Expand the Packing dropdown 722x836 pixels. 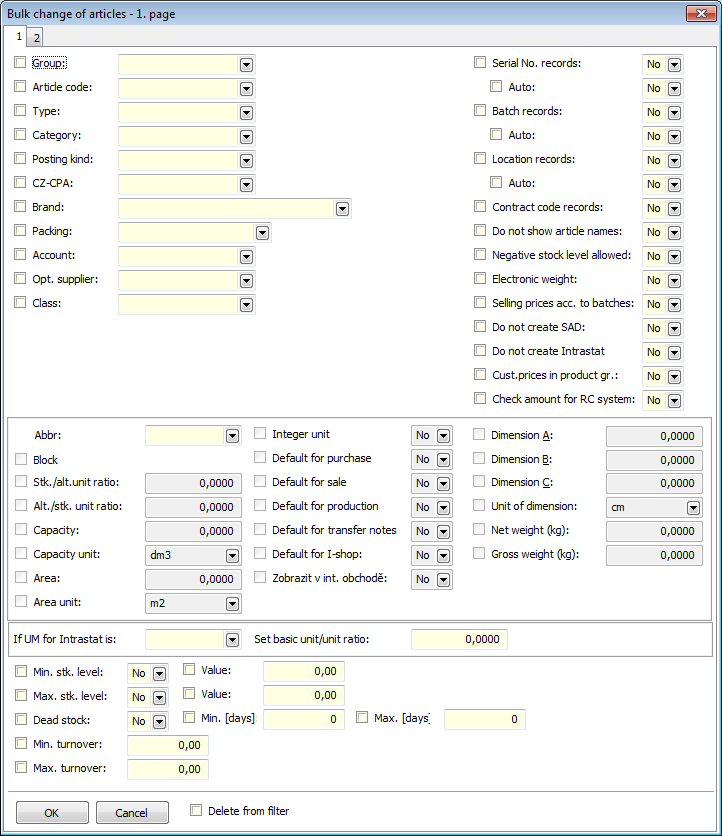tap(262, 232)
